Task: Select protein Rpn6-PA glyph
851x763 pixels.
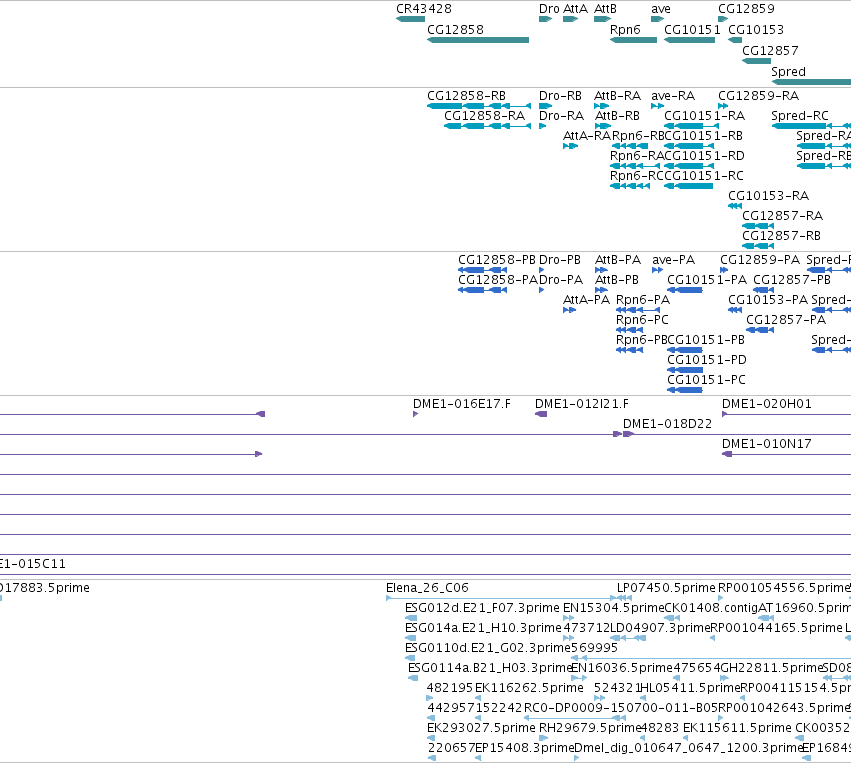Action: (x=638, y=310)
